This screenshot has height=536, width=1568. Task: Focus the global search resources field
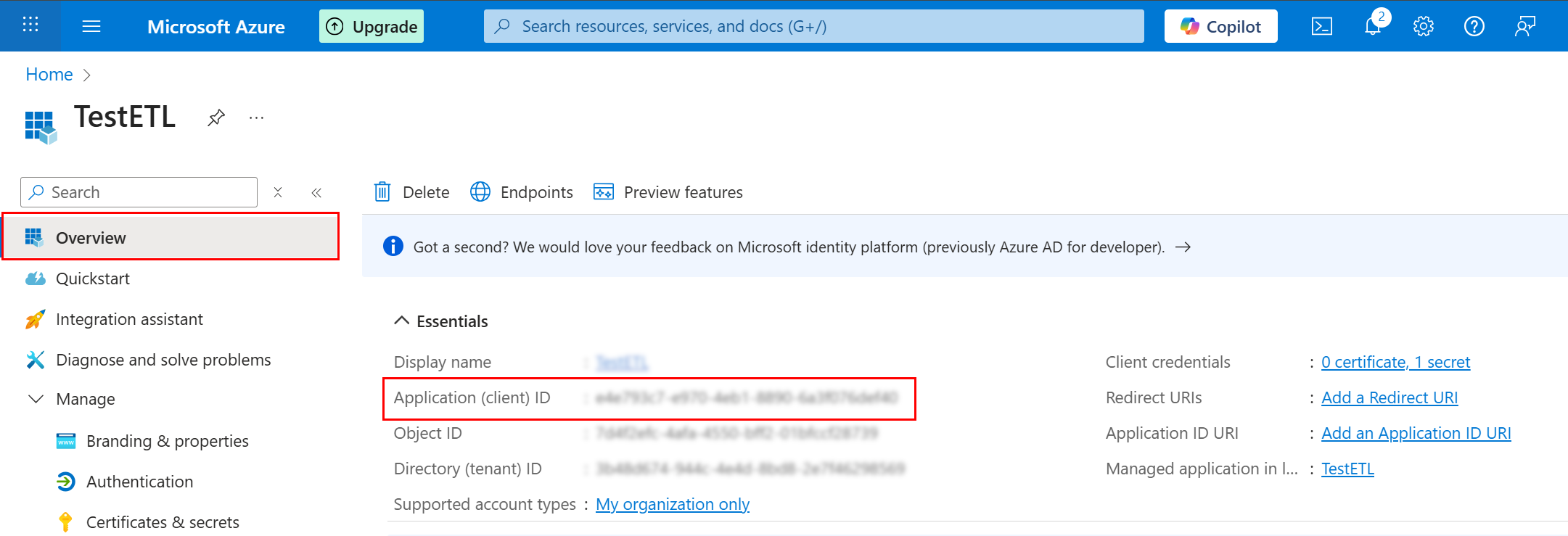pos(813,27)
